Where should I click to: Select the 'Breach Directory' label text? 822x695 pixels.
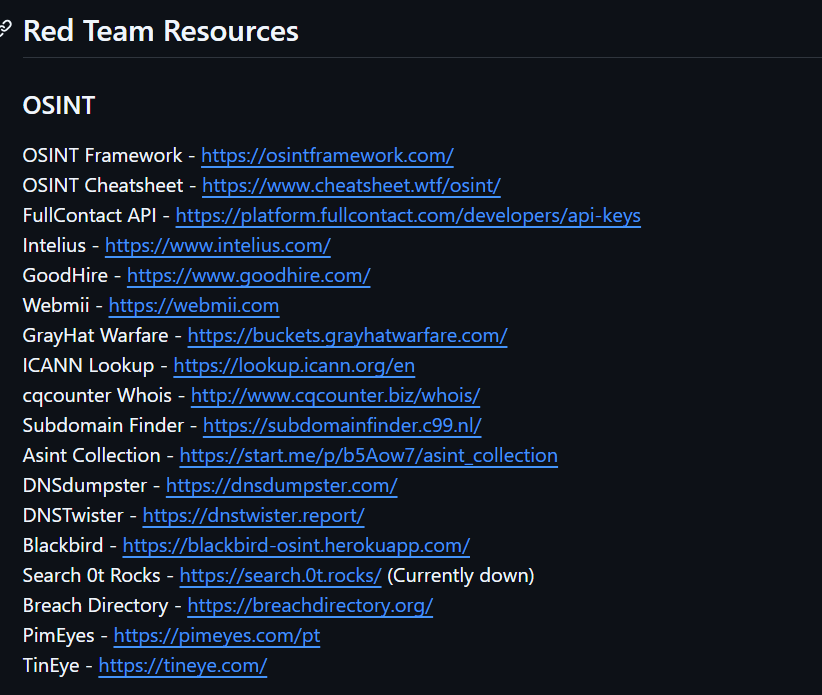pos(95,605)
